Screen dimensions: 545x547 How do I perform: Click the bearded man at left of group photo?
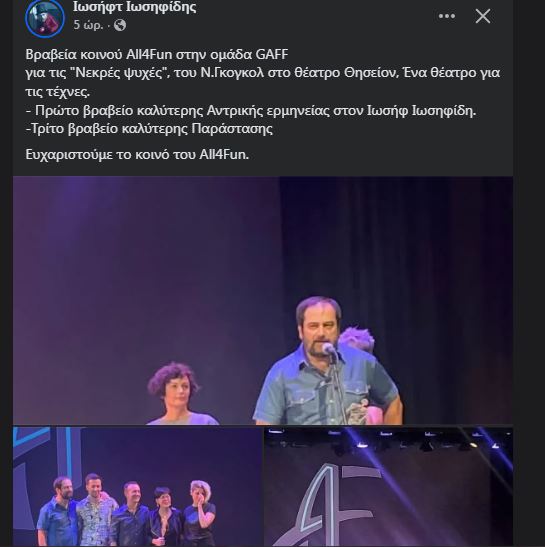coord(59,511)
